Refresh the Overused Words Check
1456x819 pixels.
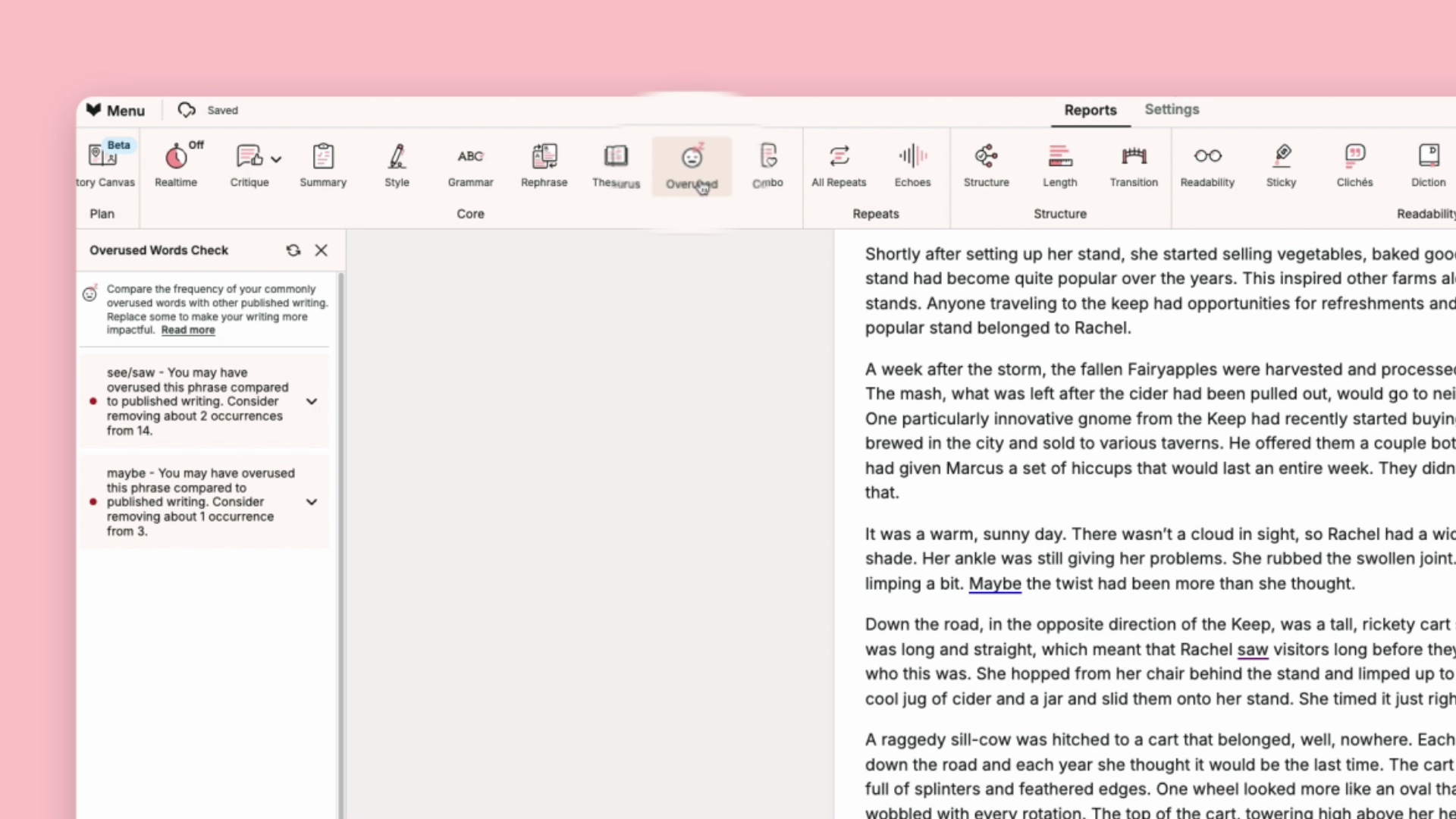pyautogui.click(x=293, y=250)
